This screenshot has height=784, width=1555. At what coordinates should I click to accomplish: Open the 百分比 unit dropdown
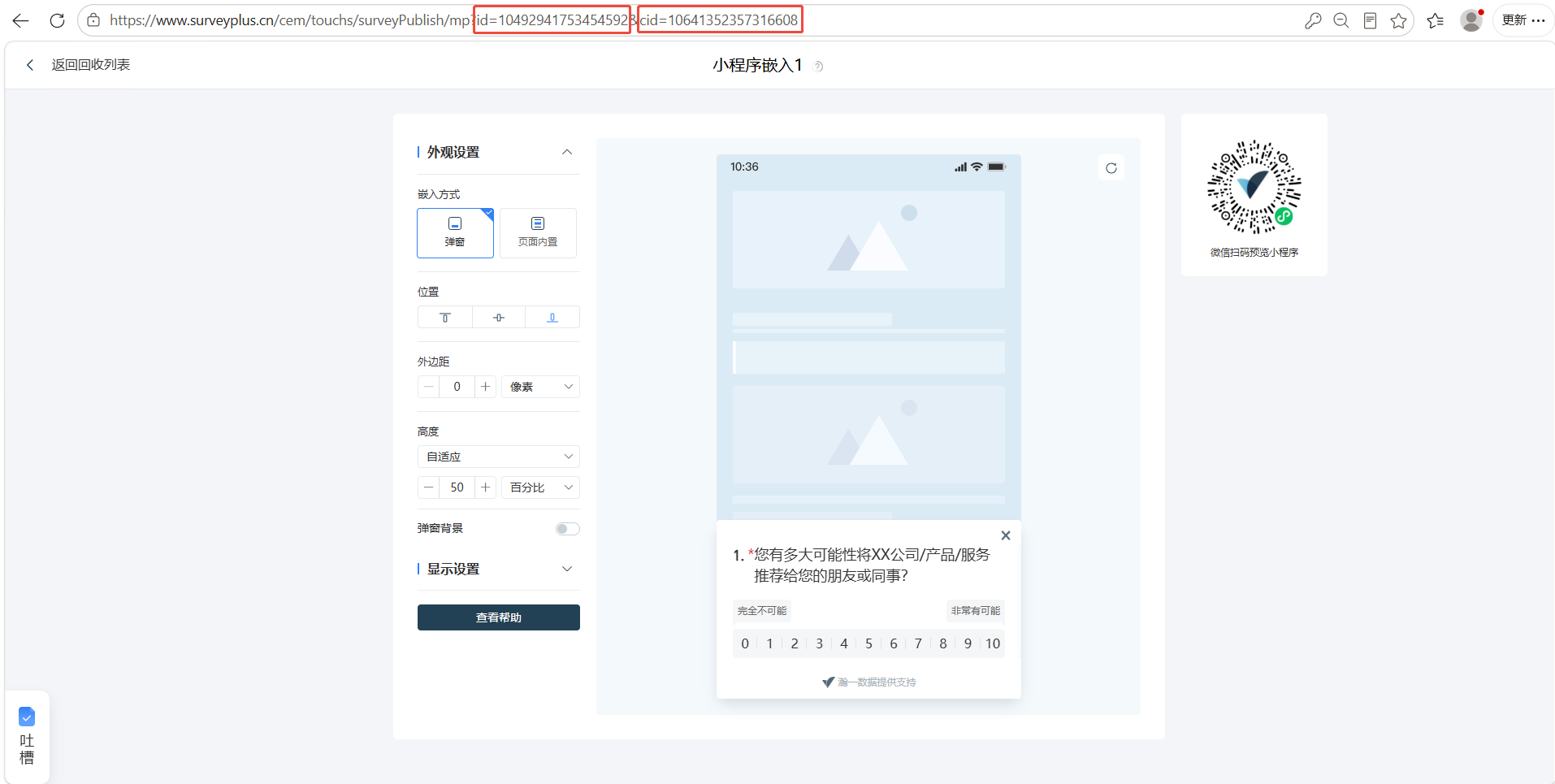(540, 487)
